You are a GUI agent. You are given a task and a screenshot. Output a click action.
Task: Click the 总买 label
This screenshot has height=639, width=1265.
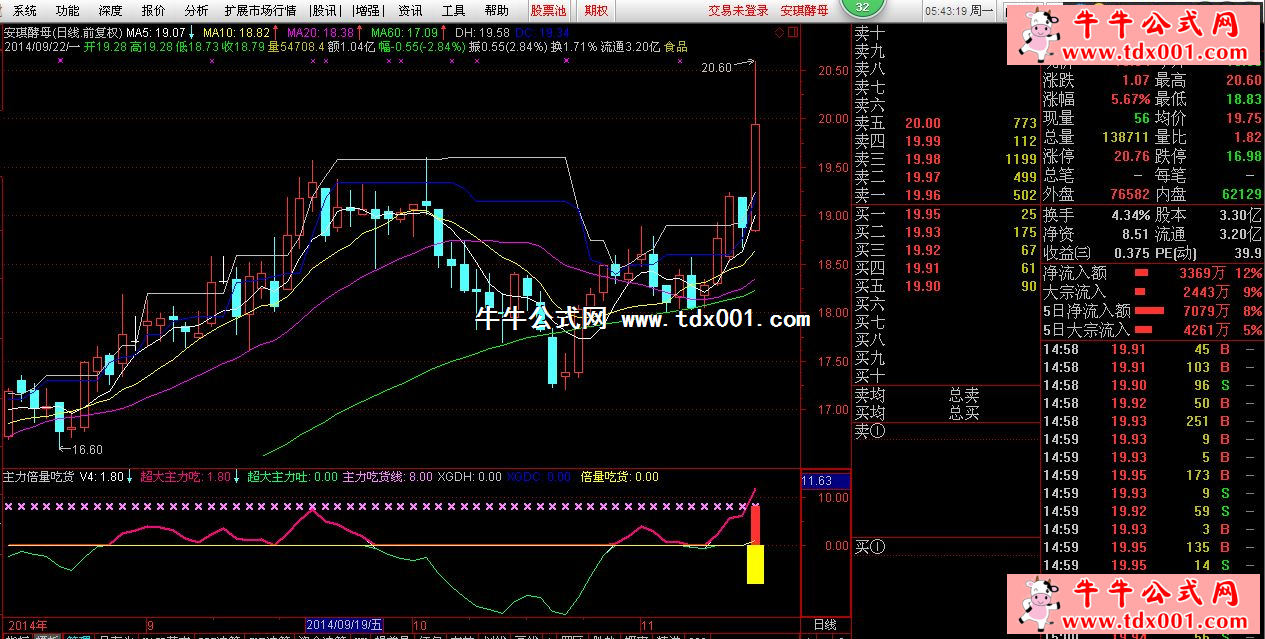click(964, 412)
